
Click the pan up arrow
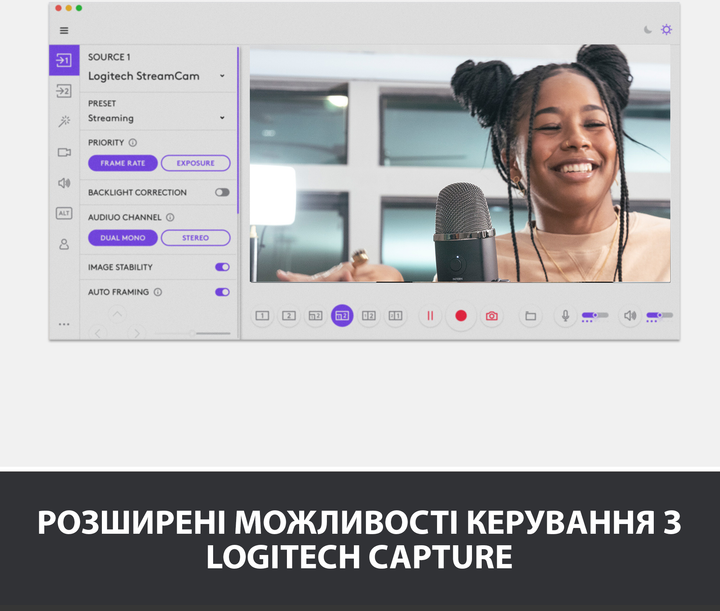(118, 314)
